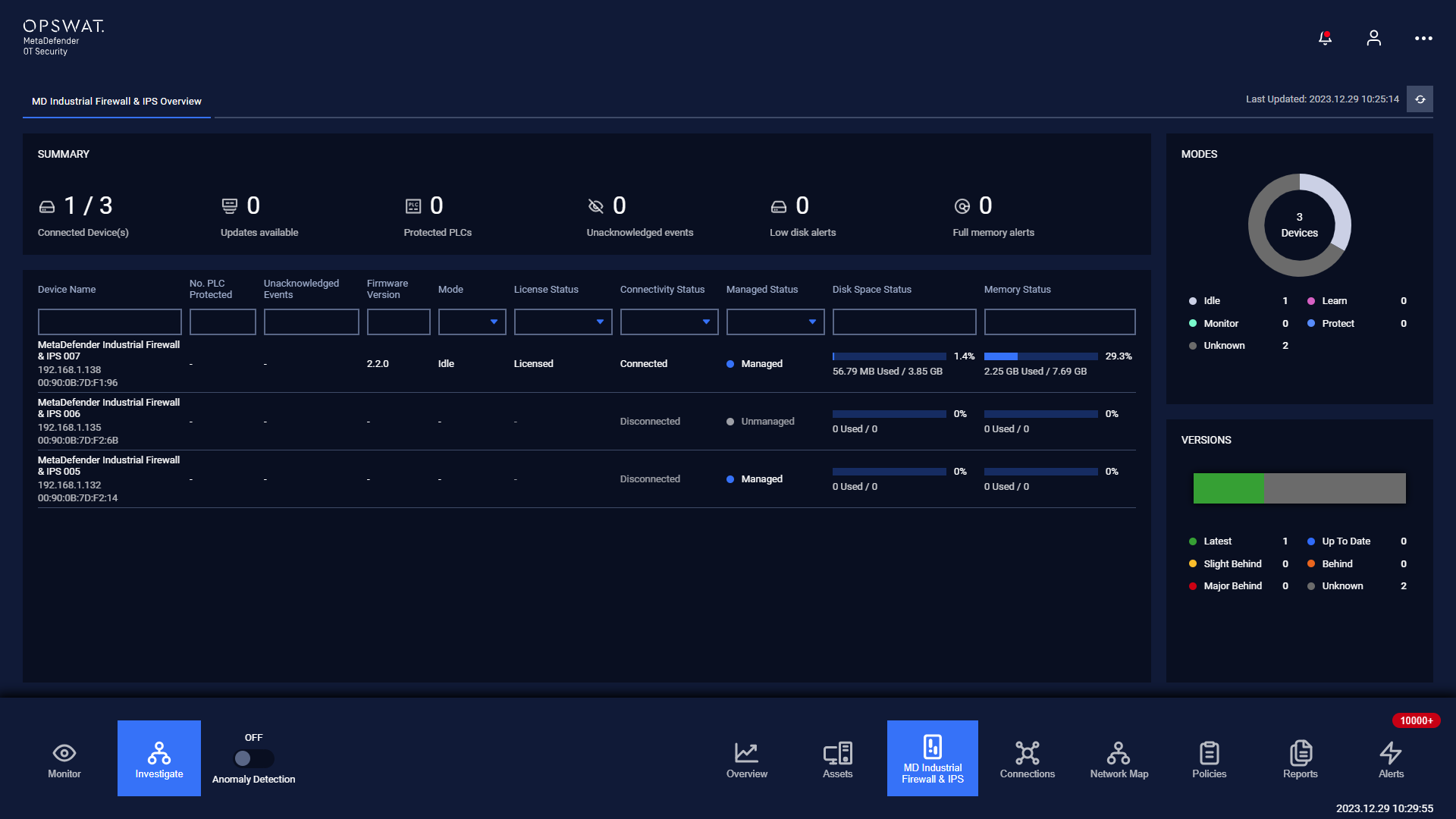Open the License Status filter dropdown

point(563,322)
